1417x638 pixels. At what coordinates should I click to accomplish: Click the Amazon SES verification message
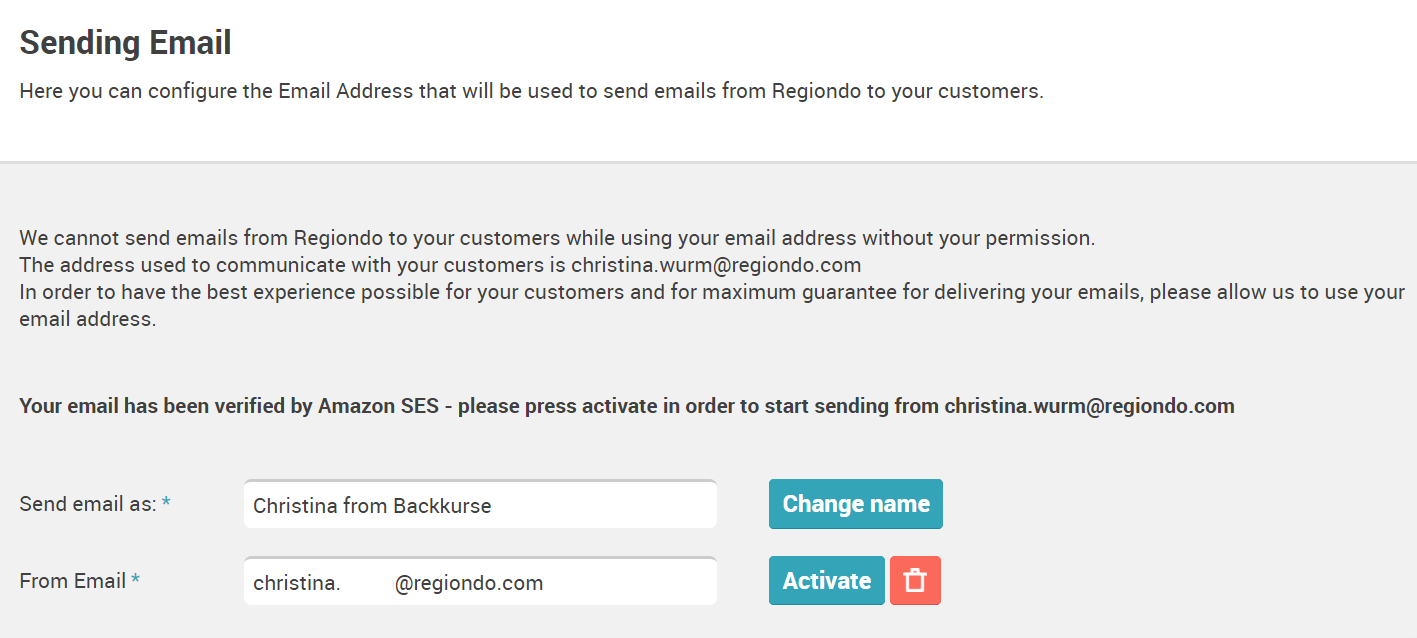point(627,406)
